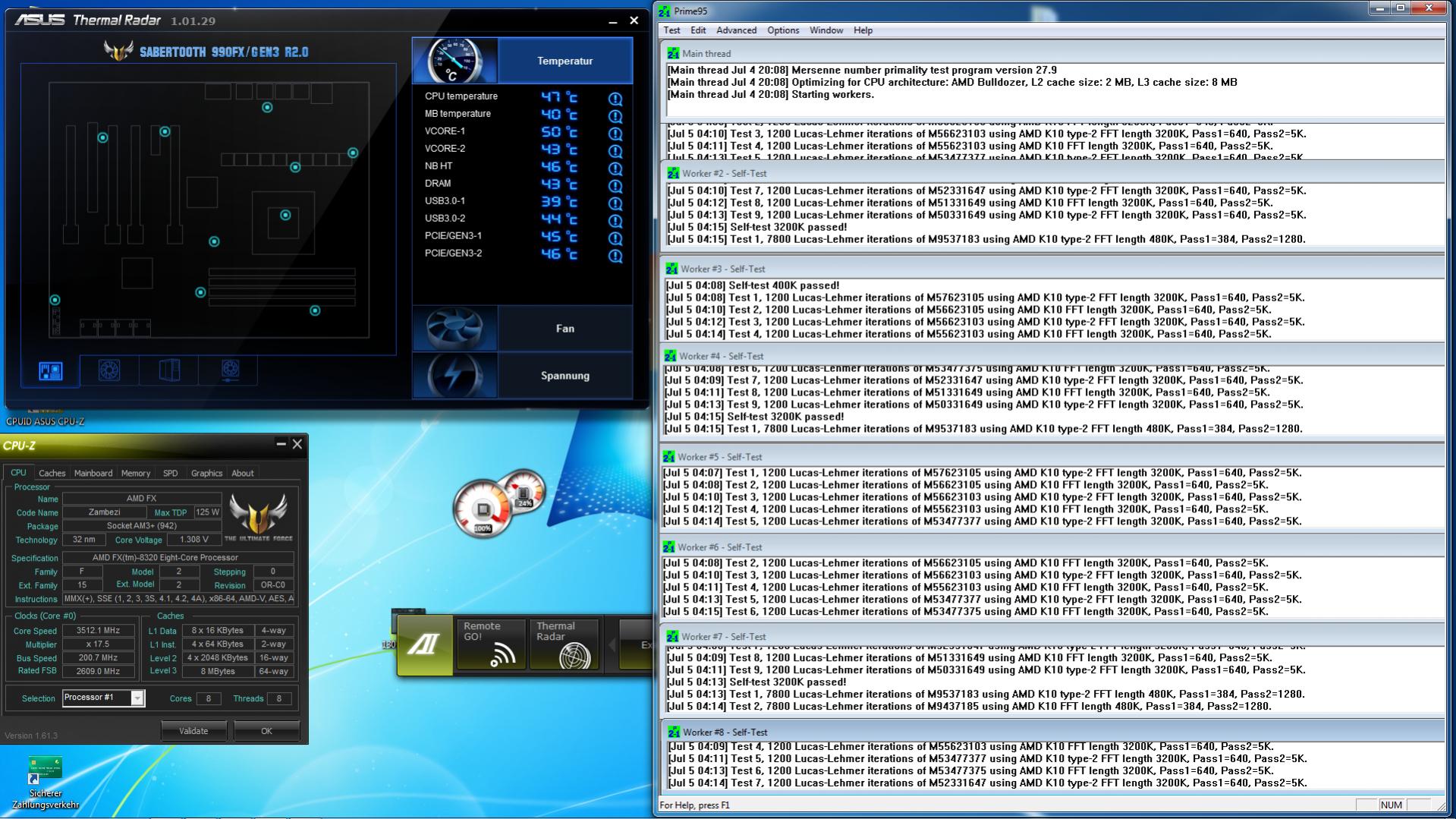The width and height of the screenshot is (1456, 819).
Task: Switch to Graphics tab in CPU-Z
Action: 206,473
